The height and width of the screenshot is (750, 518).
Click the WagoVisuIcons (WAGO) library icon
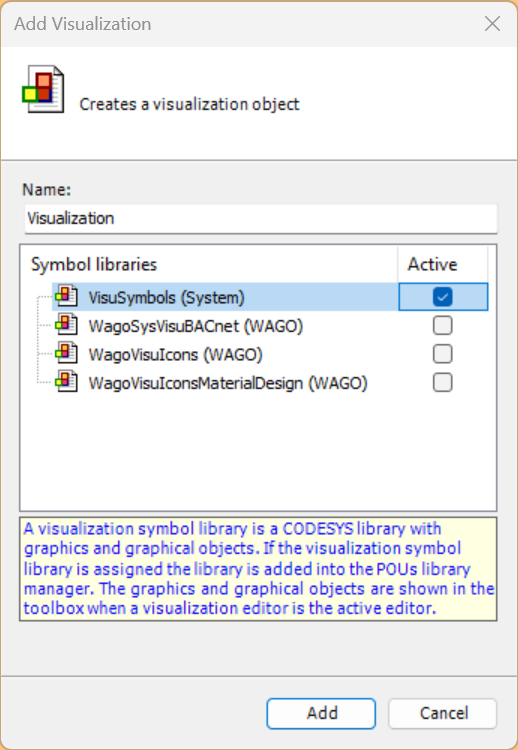click(66, 354)
